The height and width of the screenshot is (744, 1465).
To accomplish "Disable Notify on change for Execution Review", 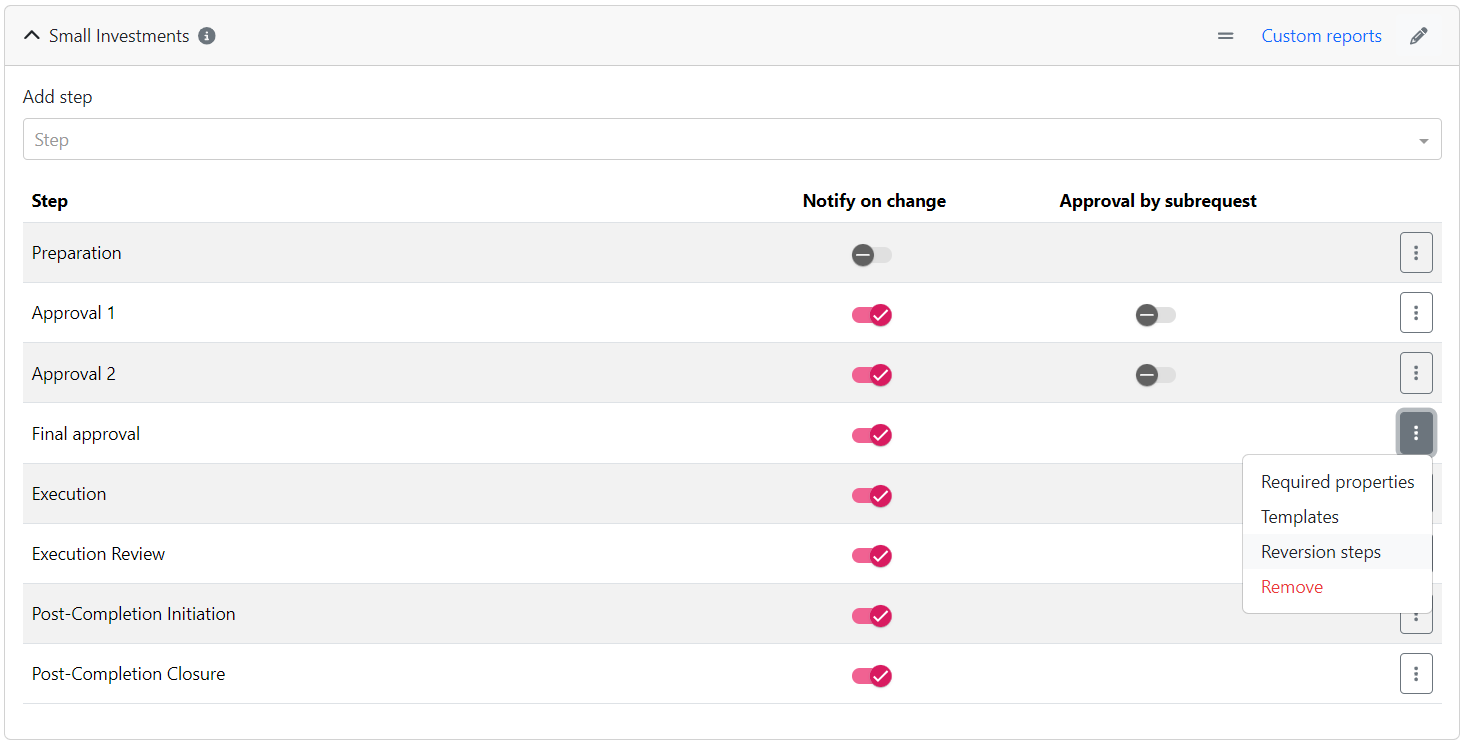I will pos(872,555).
